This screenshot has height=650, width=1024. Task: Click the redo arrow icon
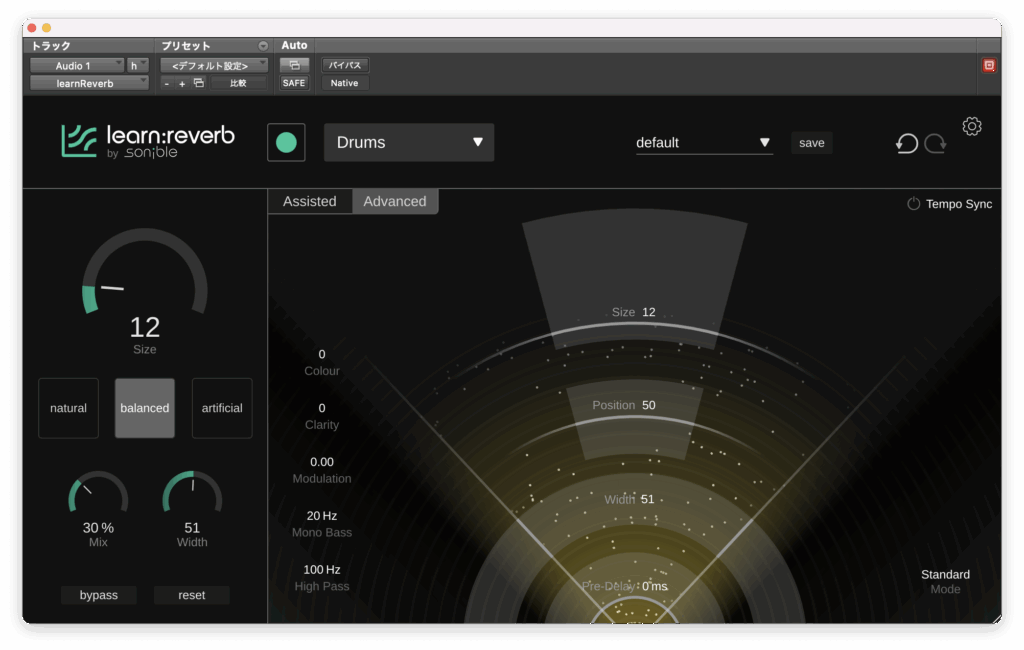pyautogui.click(x=936, y=143)
